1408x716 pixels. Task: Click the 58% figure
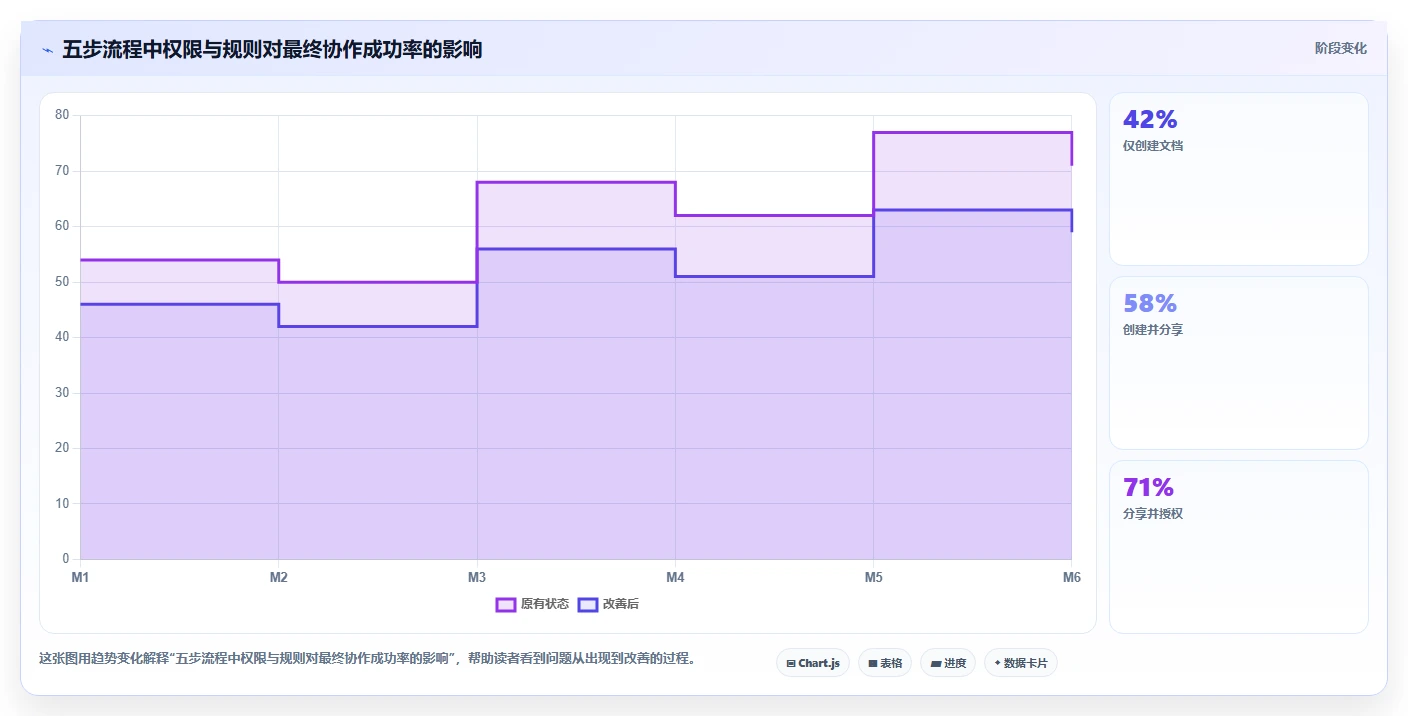point(1150,304)
